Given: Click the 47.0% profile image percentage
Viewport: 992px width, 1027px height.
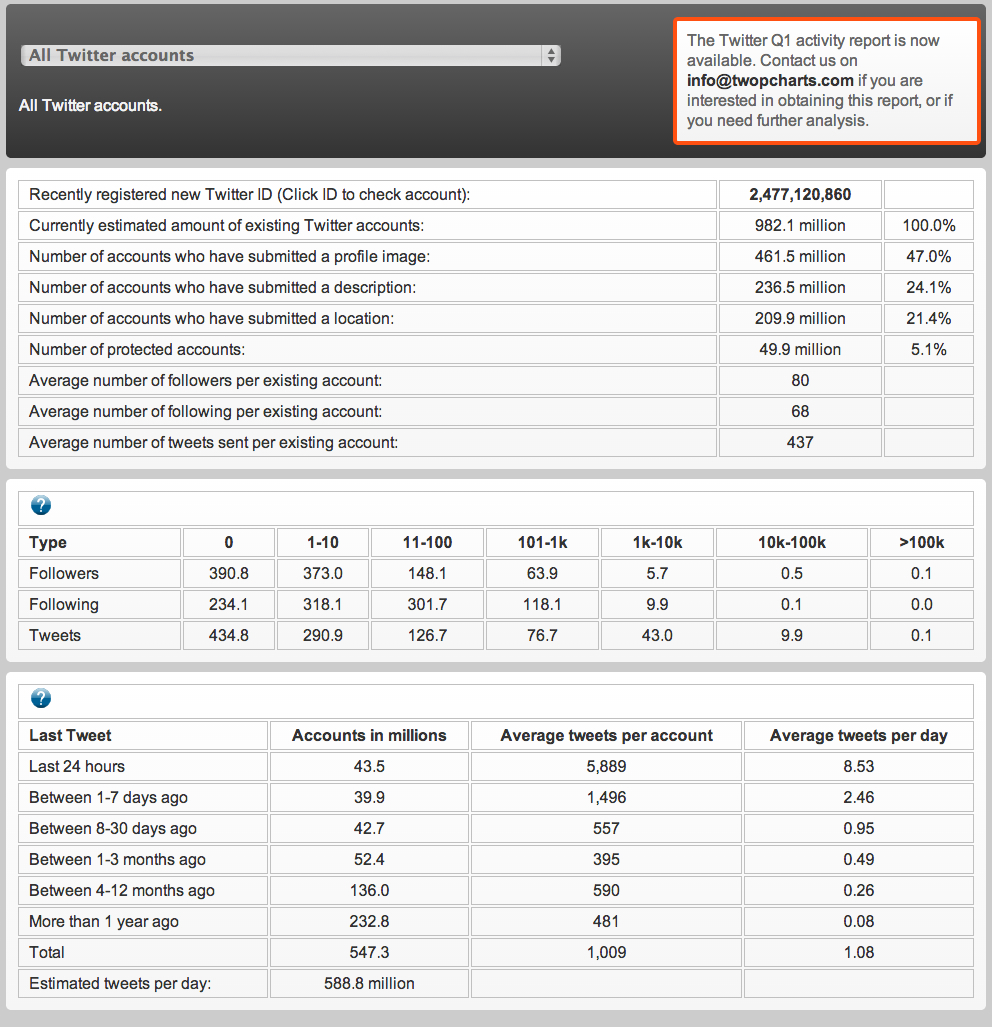Looking at the screenshot, I should click(x=928, y=257).
